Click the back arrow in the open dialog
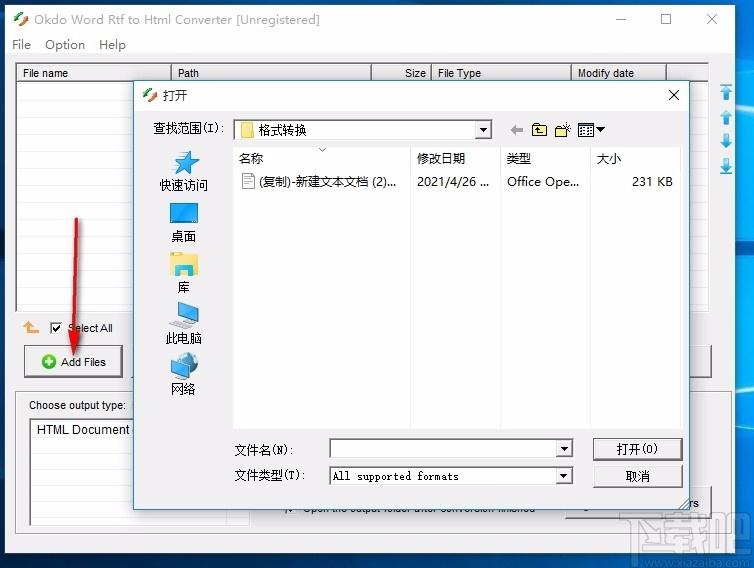Viewport: 754px width, 568px height. click(516, 130)
